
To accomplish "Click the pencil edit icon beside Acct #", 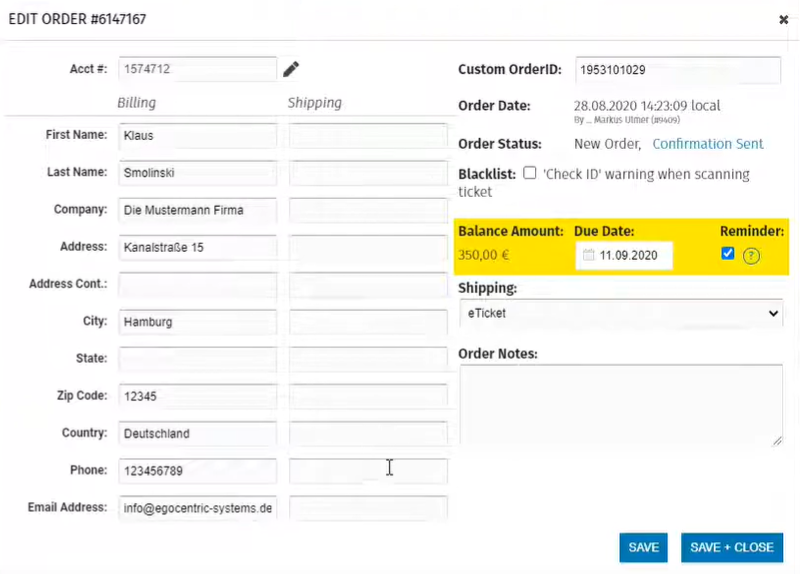I will point(291,69).
